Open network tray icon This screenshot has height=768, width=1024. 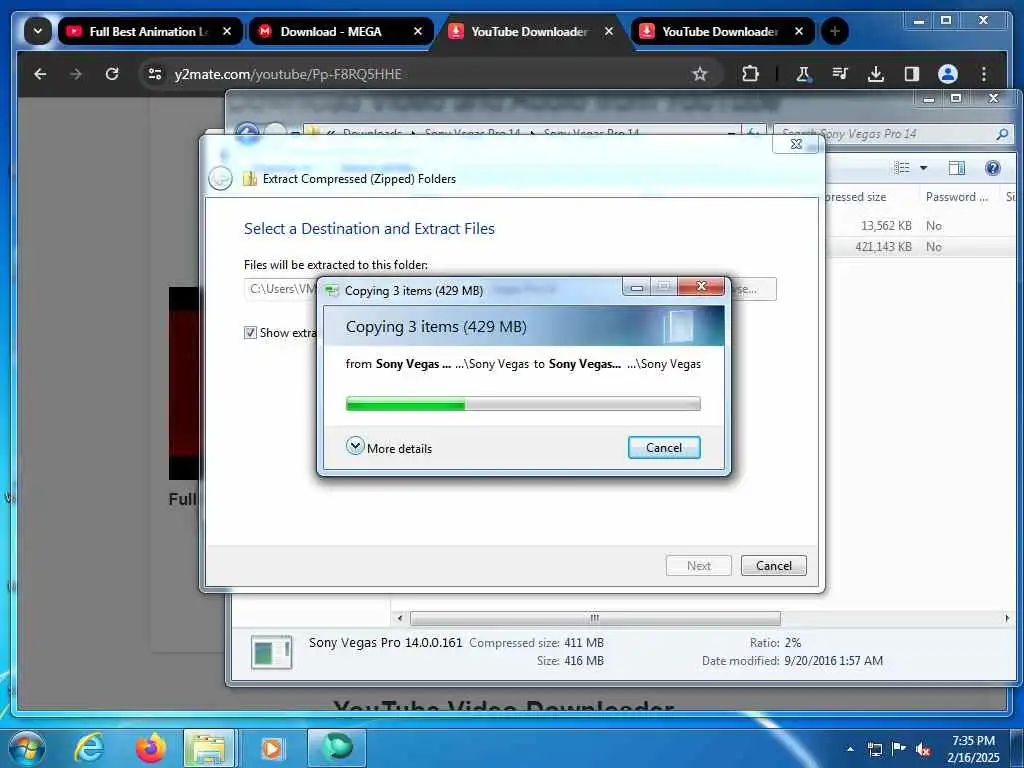874,749
